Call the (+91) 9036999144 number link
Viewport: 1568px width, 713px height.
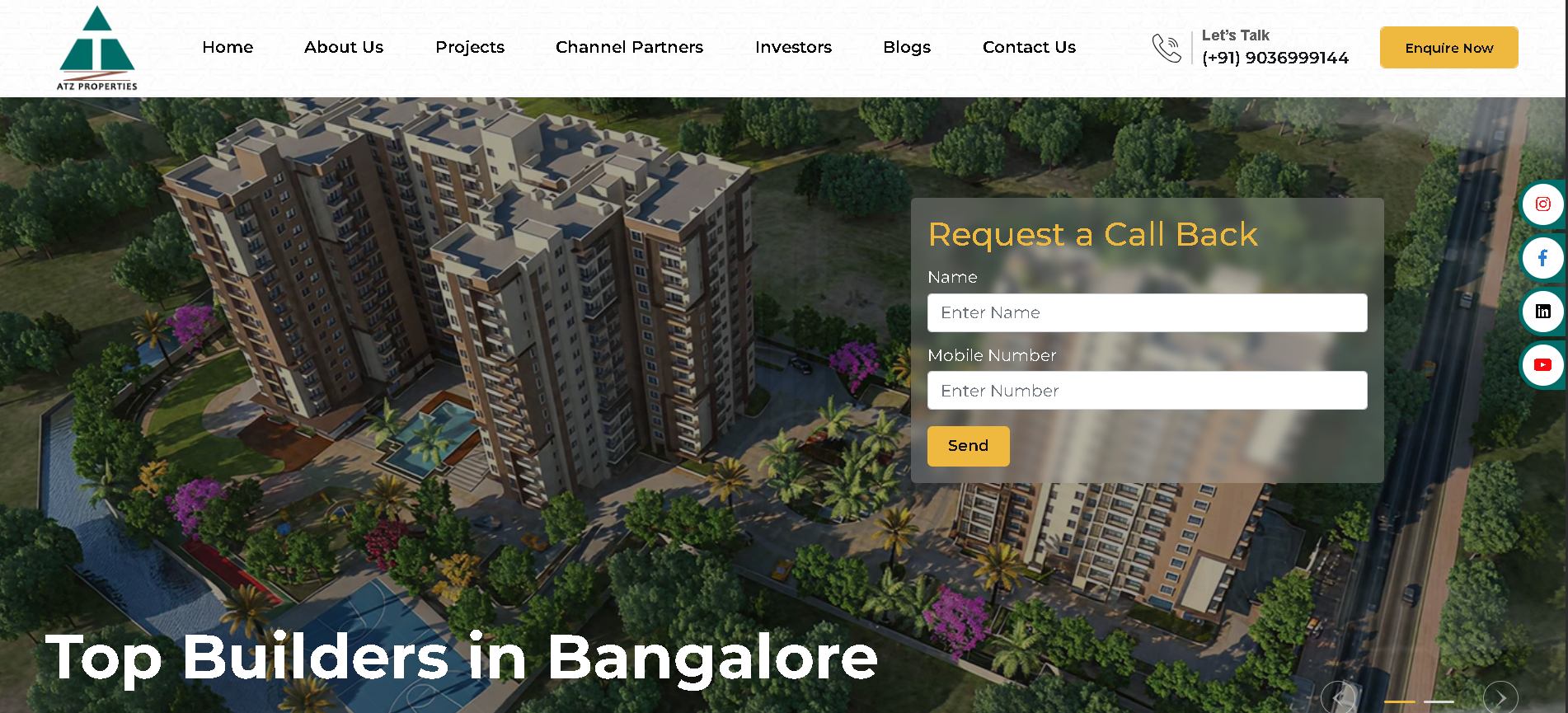[1275, 58]
